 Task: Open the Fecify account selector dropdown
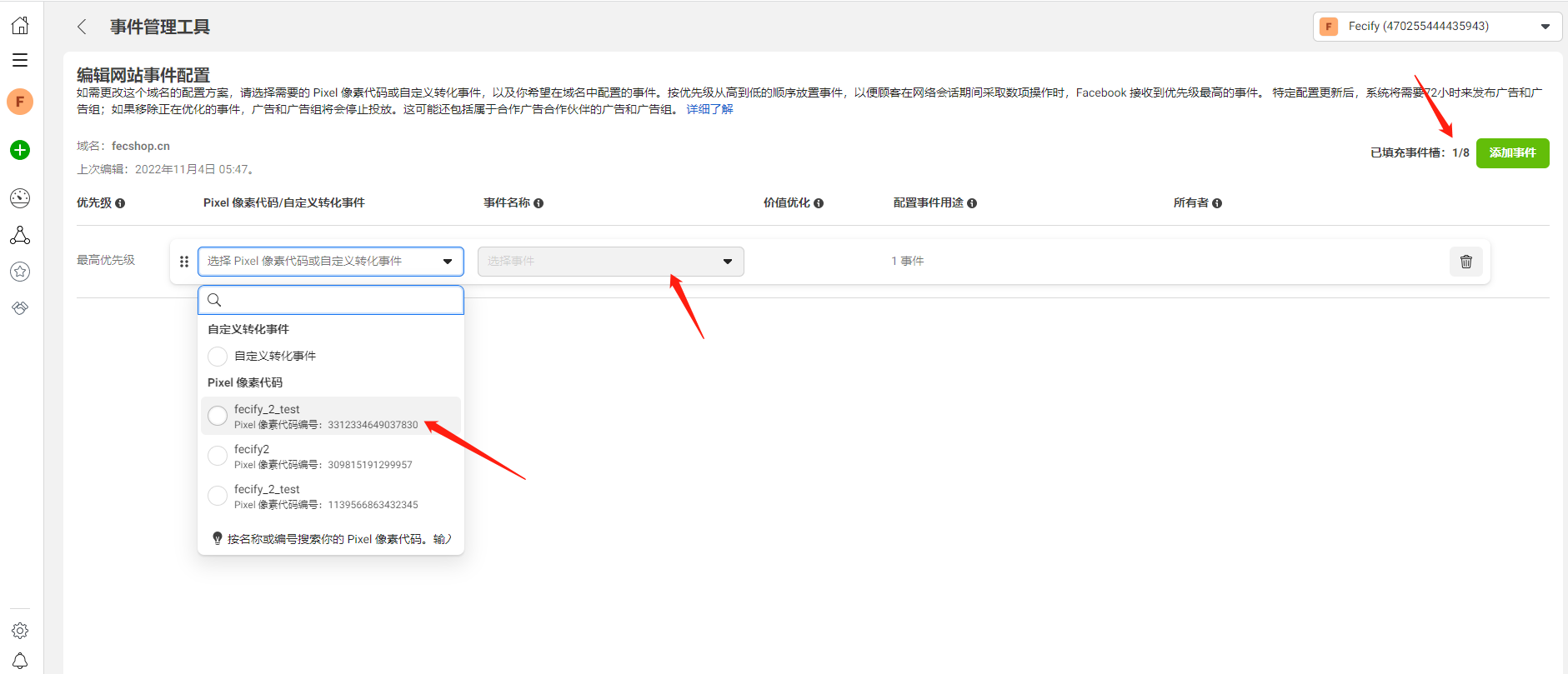[1437, 27]
